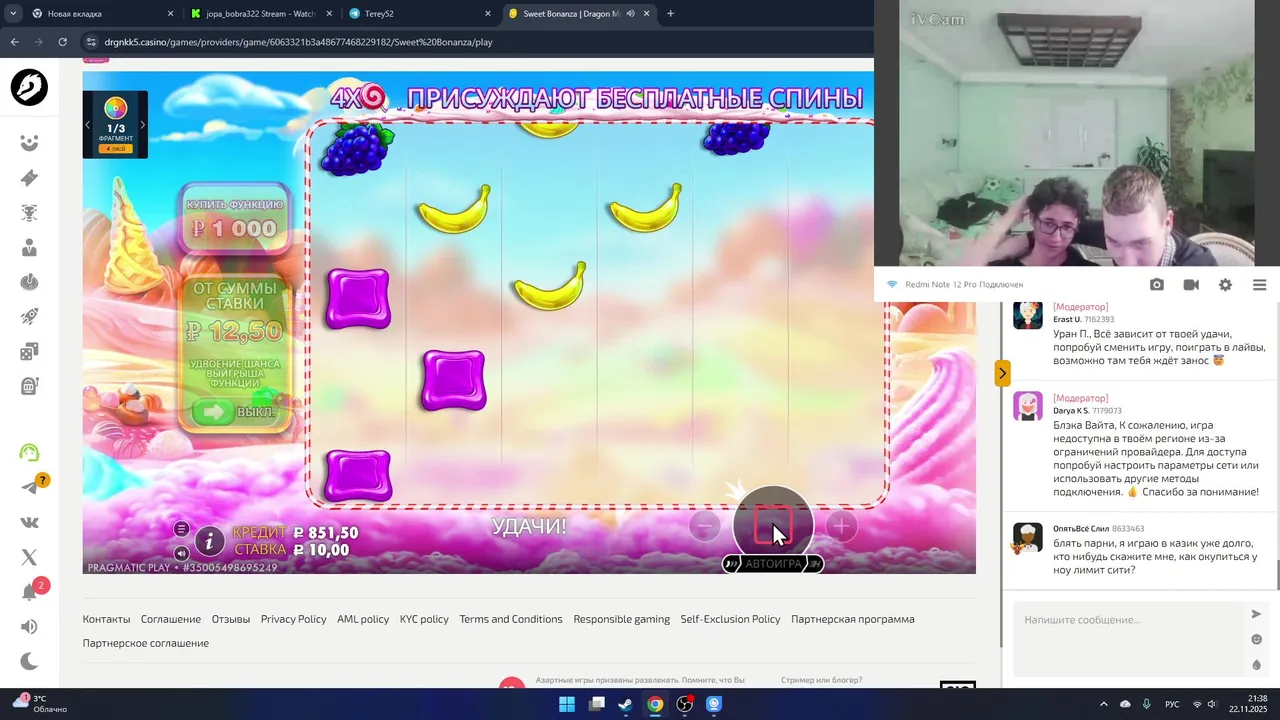Go to next fragment in 1/3 widget

tap(142, 125)
